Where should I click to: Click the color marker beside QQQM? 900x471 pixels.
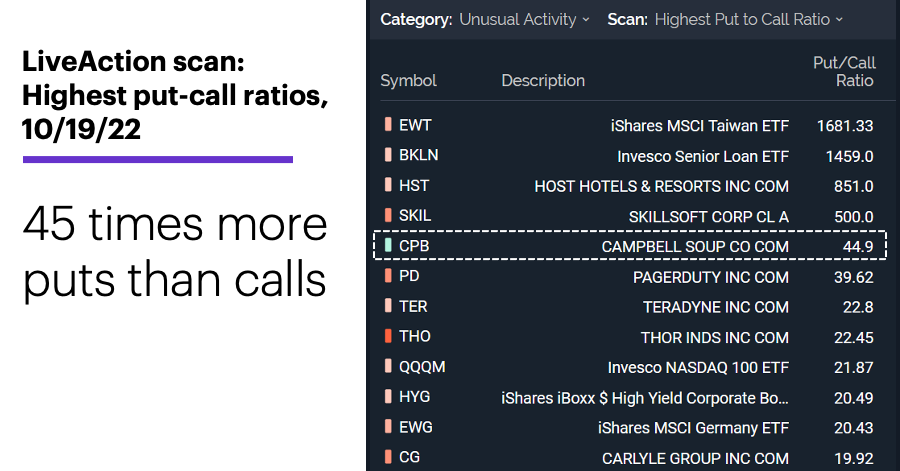pyautogui.click(x=388, y=367)
